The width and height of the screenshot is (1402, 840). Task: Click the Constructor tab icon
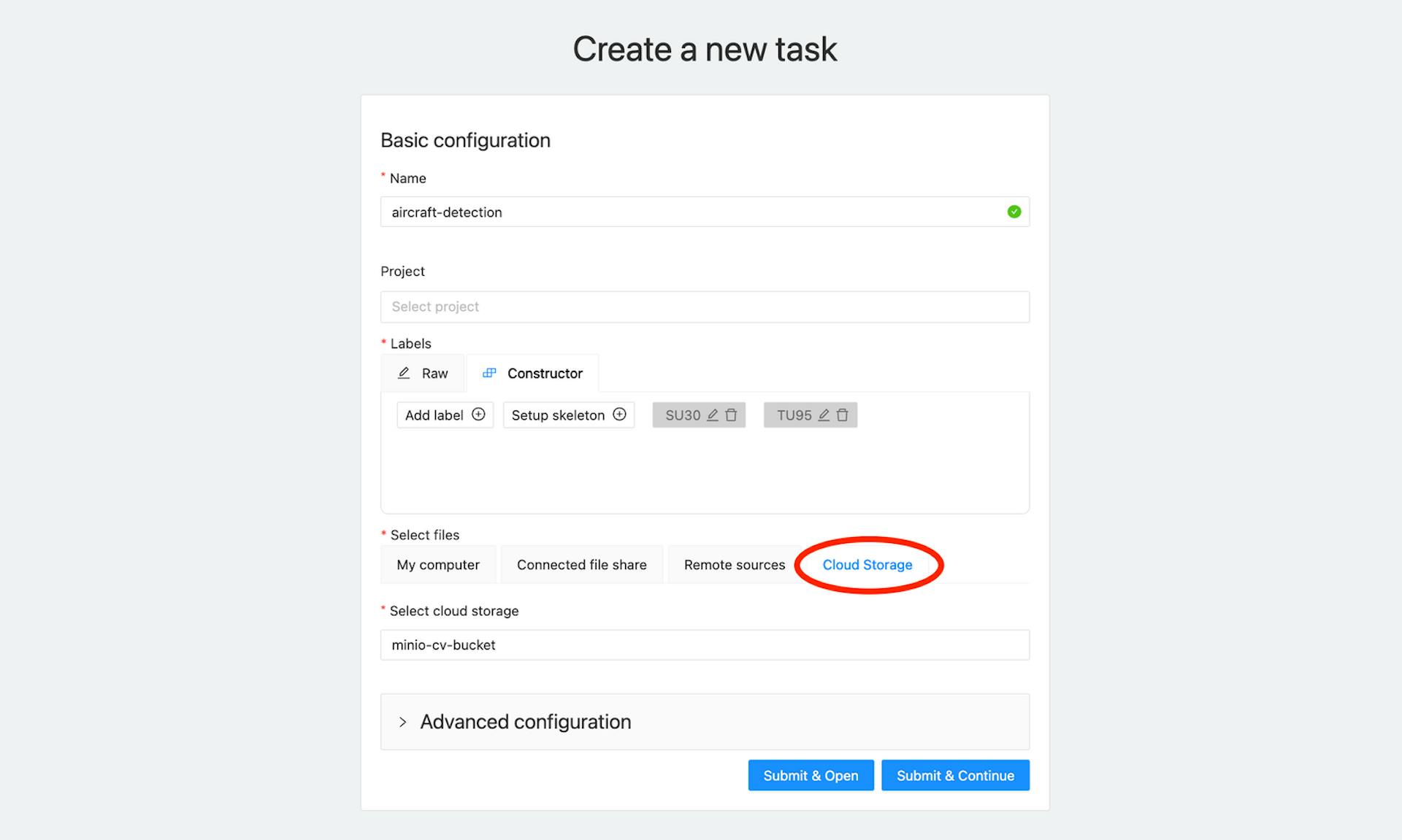(x=489, y=374)
